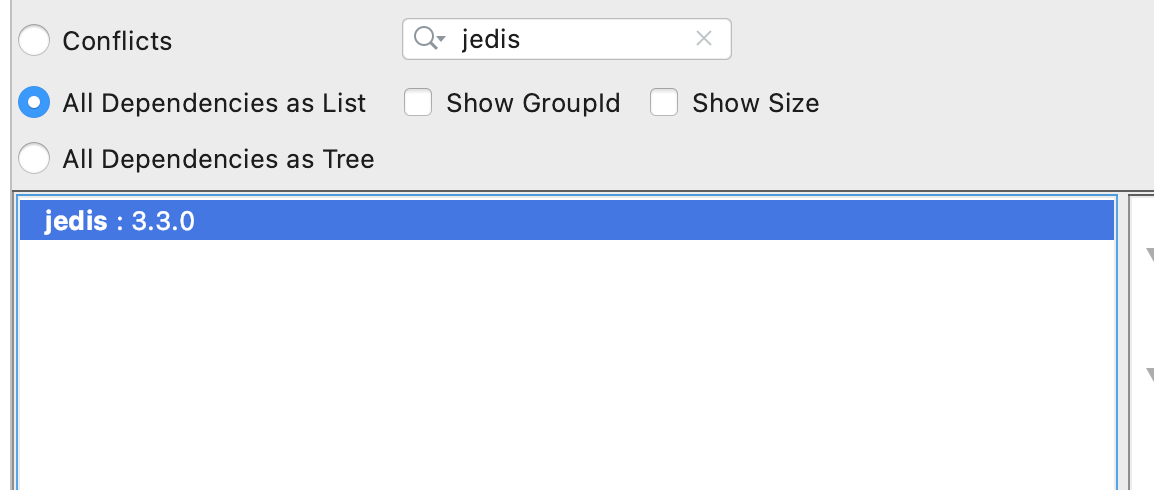Click the All Dependencies as Tree label
The width and height of the screenshot is (1154, 490).
coord(219,159)
